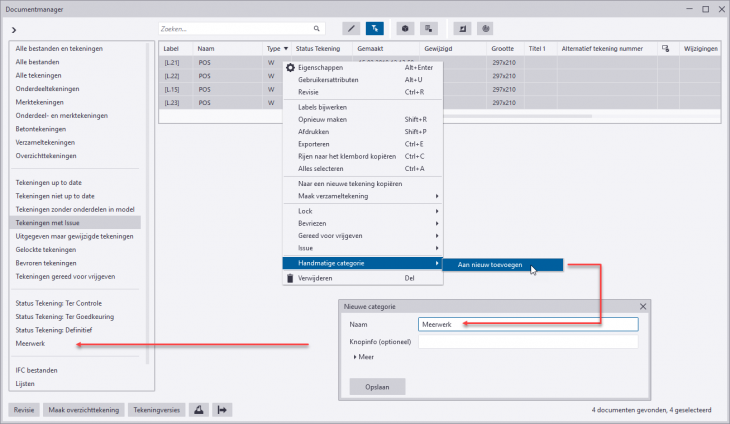Expand the sidebar collapse chevron
The image size is (730, 424).
pos(14,30)
